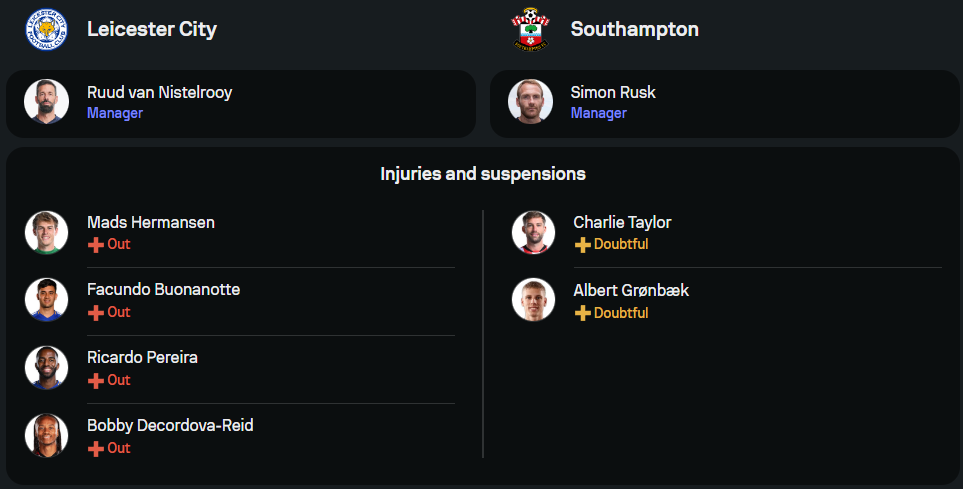The width and height of the screenshot is (963, 489).
Task: Open the Leicester City team name link
Action: [x=151, y=29]
